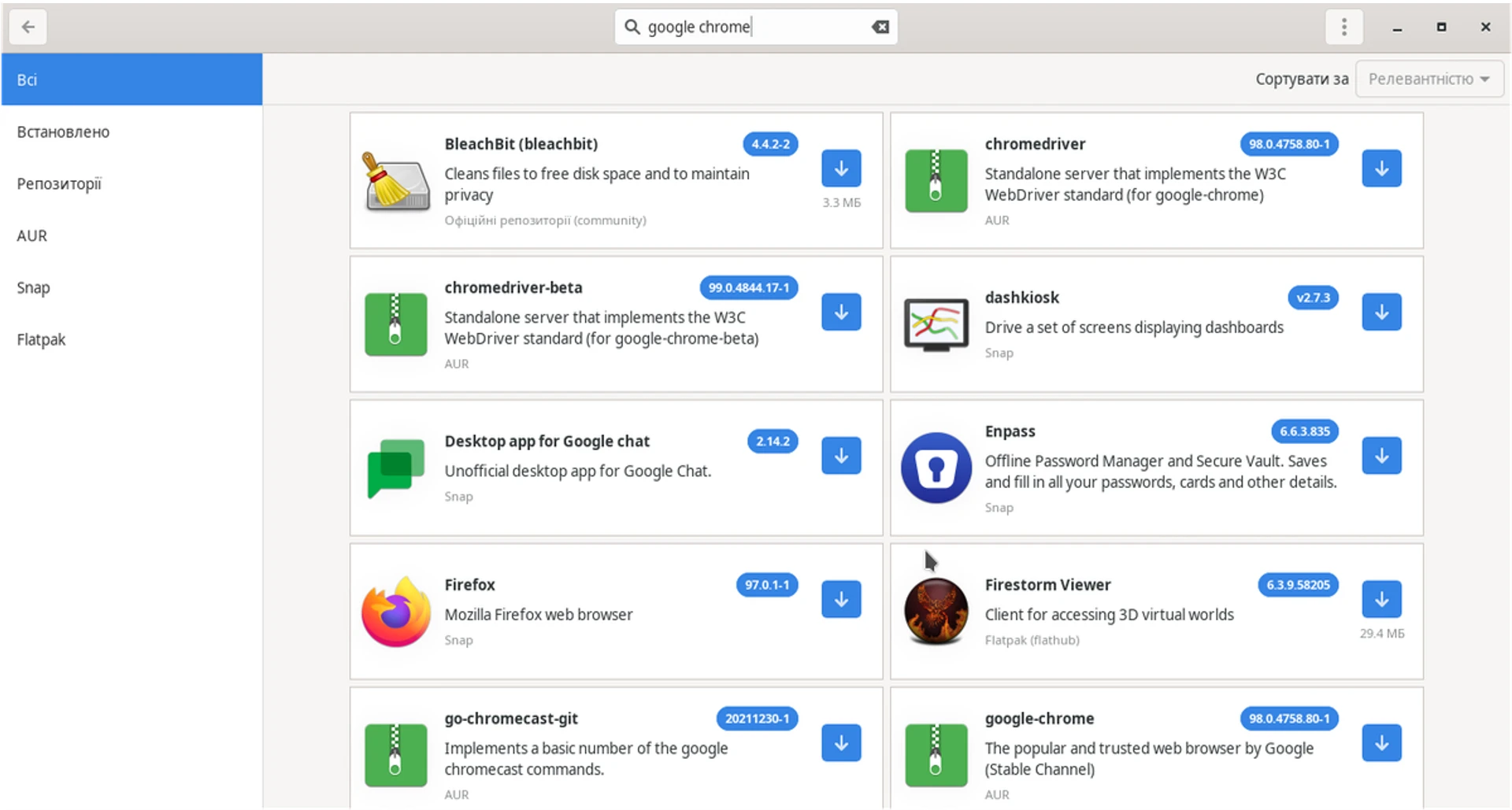The height and width of the screenshot is (810, 1512).
Task: Open the Релевантністю sort dropdown
Action: tap(1429, 79)
